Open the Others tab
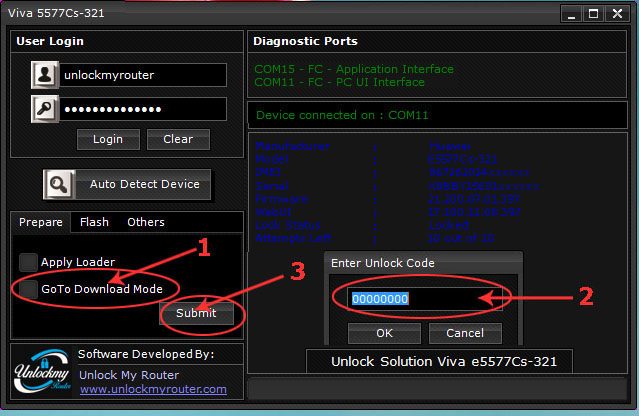This screenshot has height=416, width=639. click(146, 222)
